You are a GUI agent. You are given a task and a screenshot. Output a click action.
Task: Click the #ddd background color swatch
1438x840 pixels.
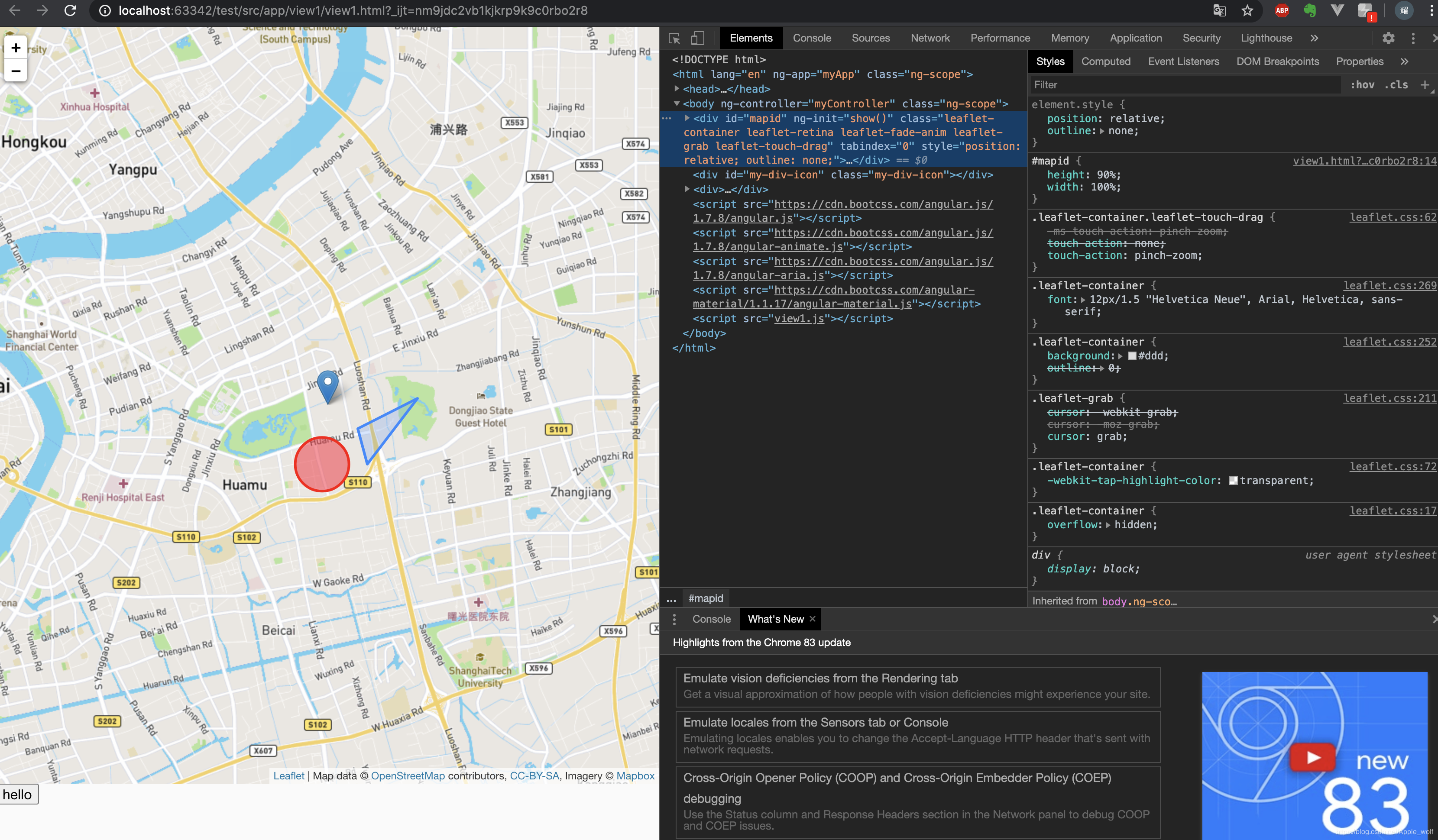click(1132, 356)
